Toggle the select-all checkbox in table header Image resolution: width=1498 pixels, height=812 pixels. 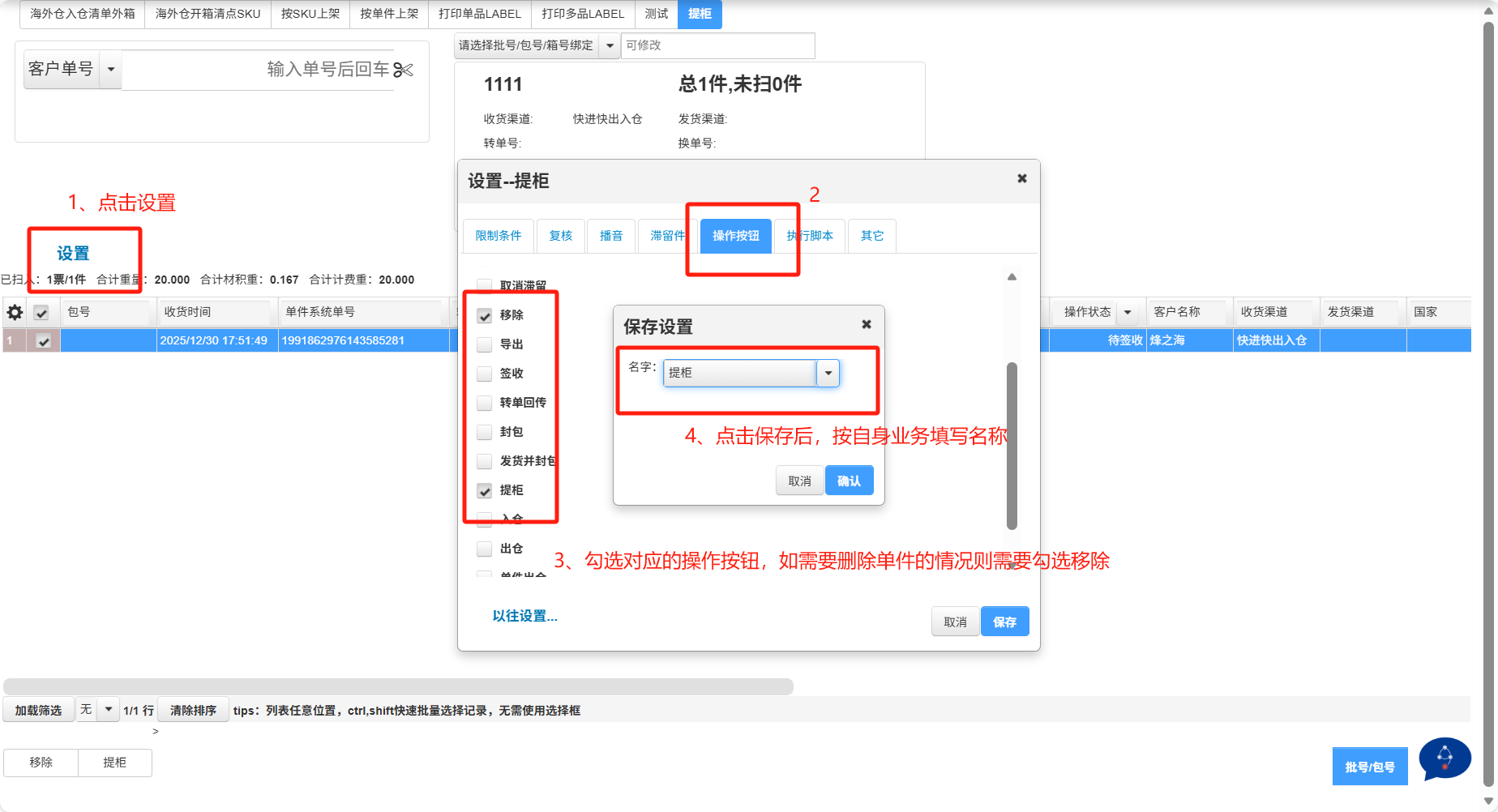41,313
